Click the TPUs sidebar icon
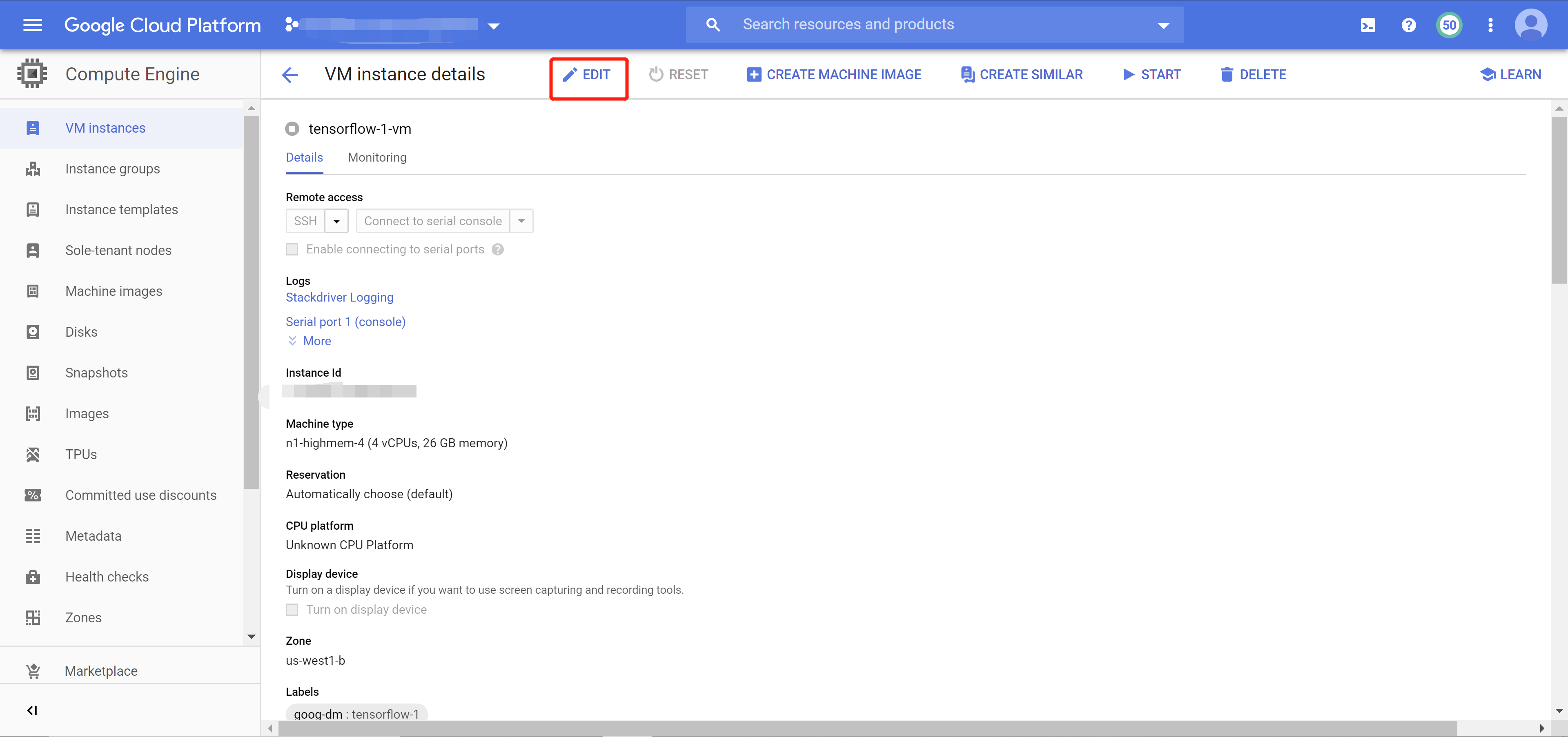The image size is (1568, 737). 33,454
